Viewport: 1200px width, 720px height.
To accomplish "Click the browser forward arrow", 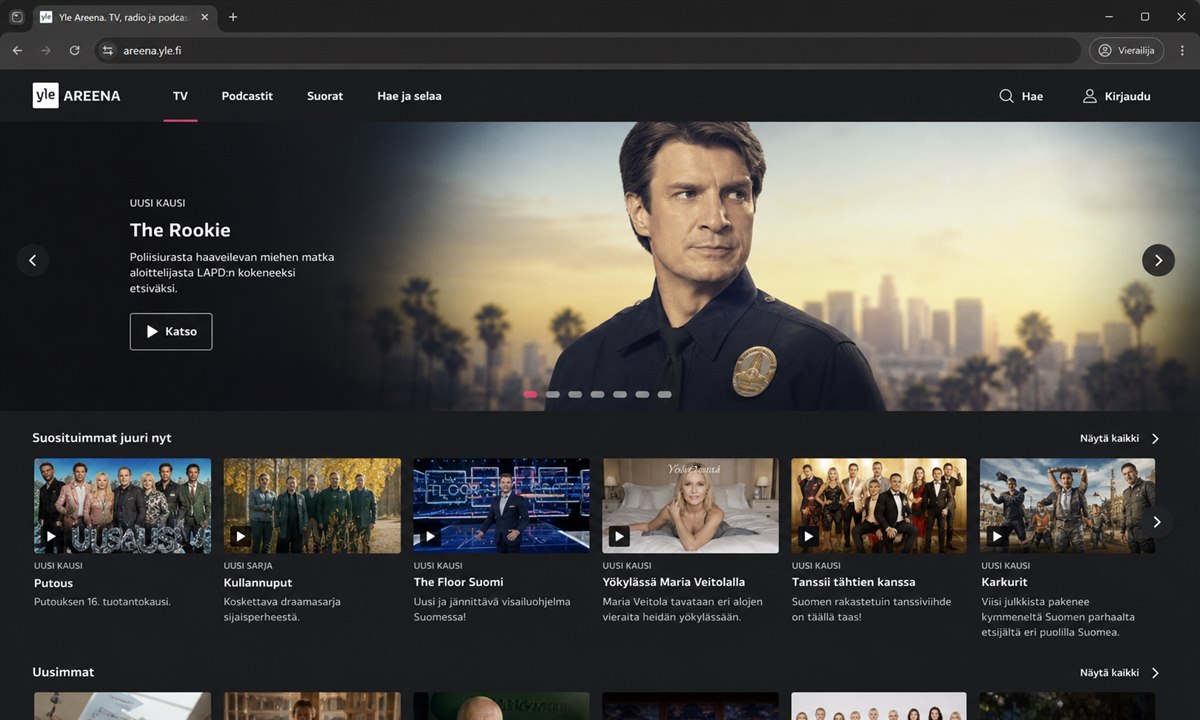I will (46, 50).
